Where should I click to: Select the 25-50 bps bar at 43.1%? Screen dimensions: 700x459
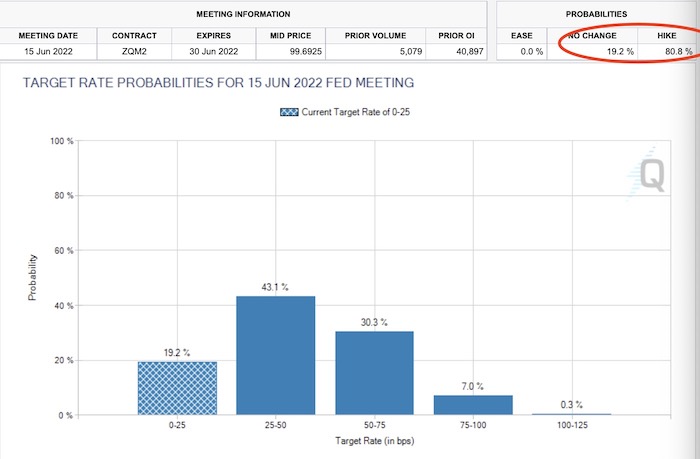[x=275, y=355]
